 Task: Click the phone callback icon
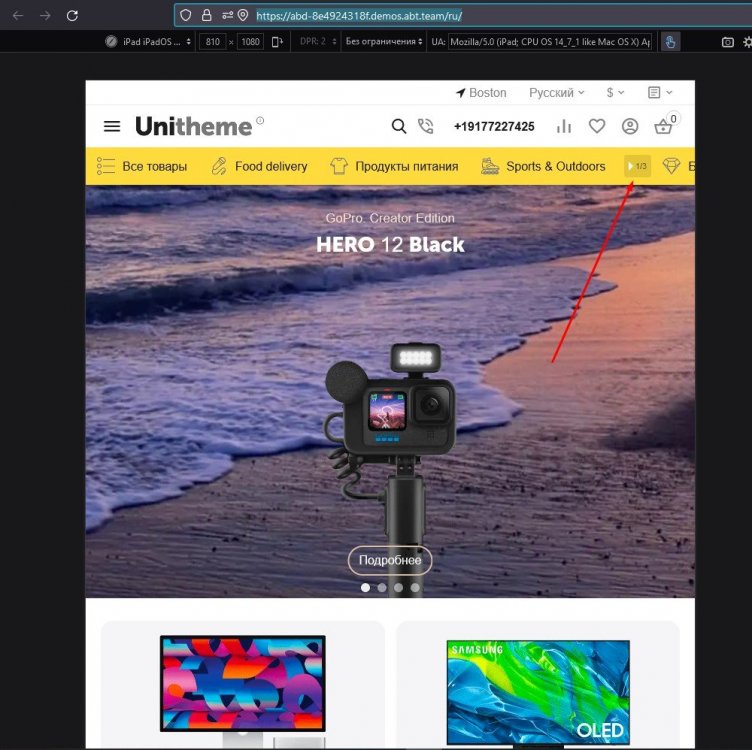pos(425,126)
